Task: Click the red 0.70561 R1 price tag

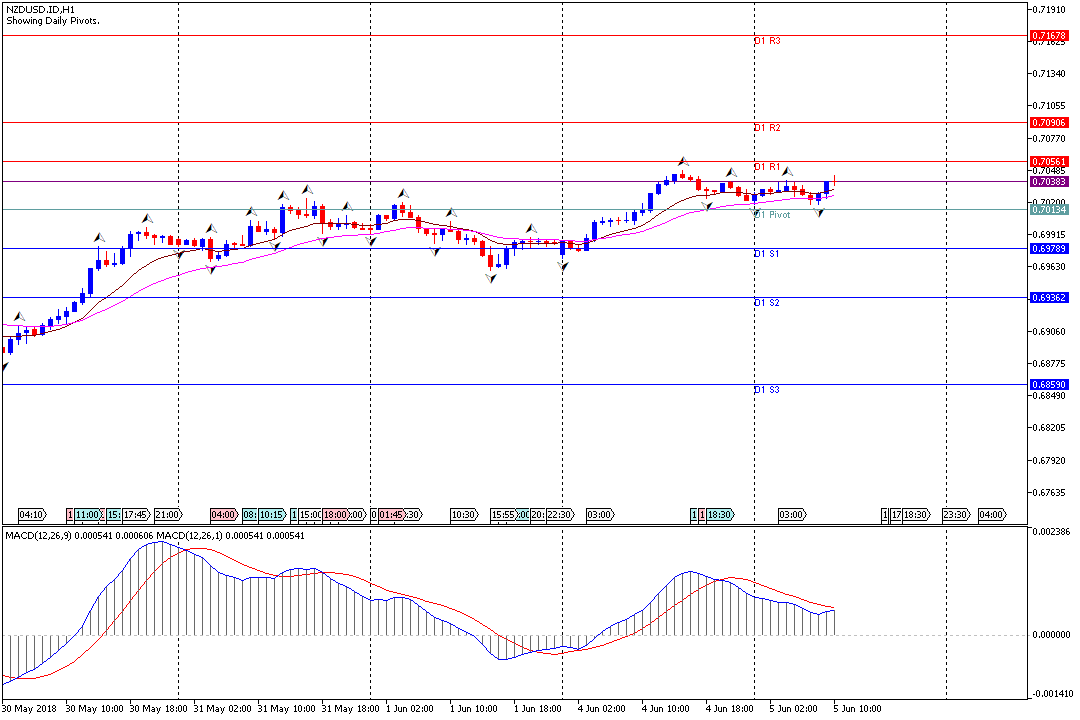Action: [1049, 162]
